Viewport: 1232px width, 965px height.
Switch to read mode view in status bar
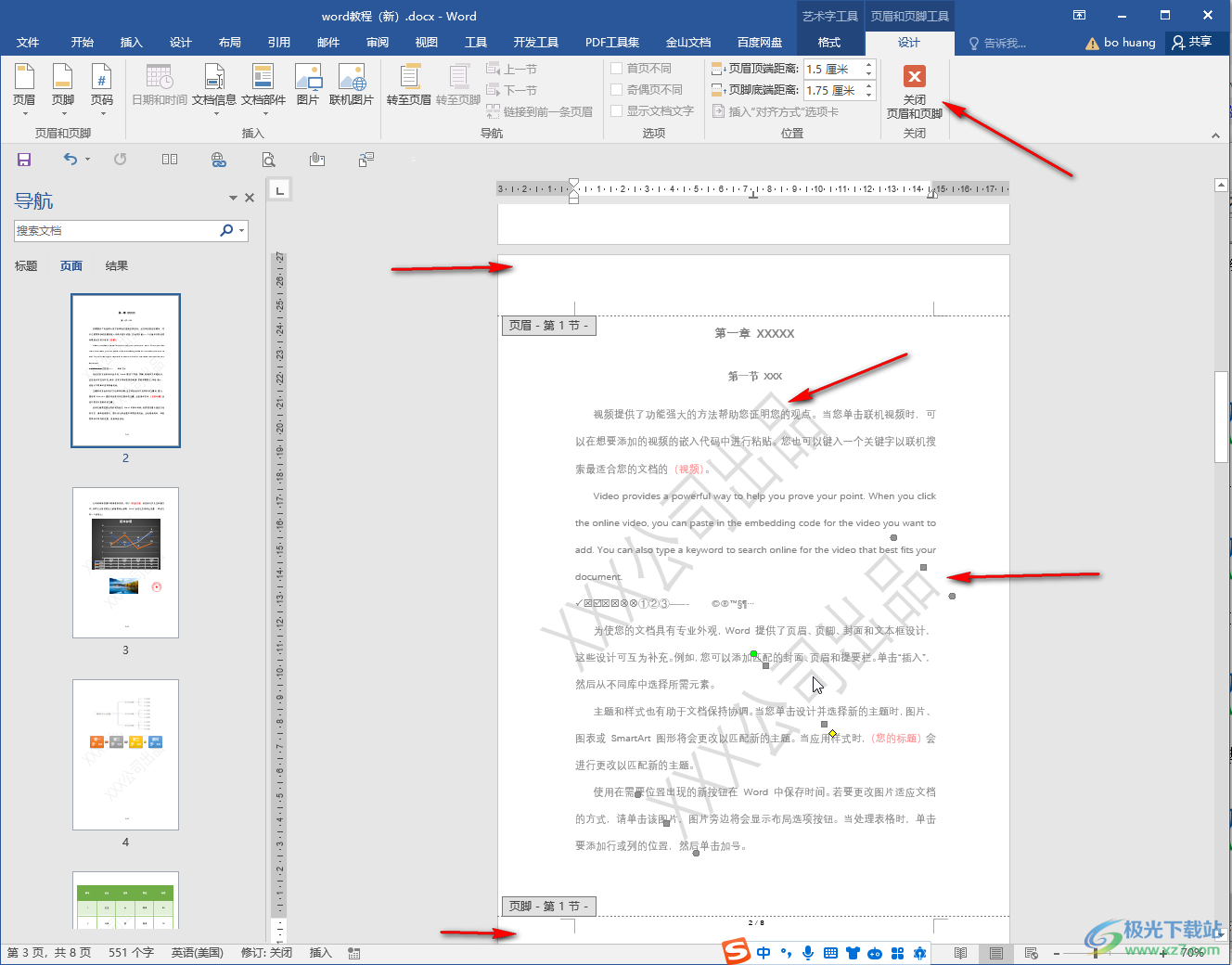961,953
